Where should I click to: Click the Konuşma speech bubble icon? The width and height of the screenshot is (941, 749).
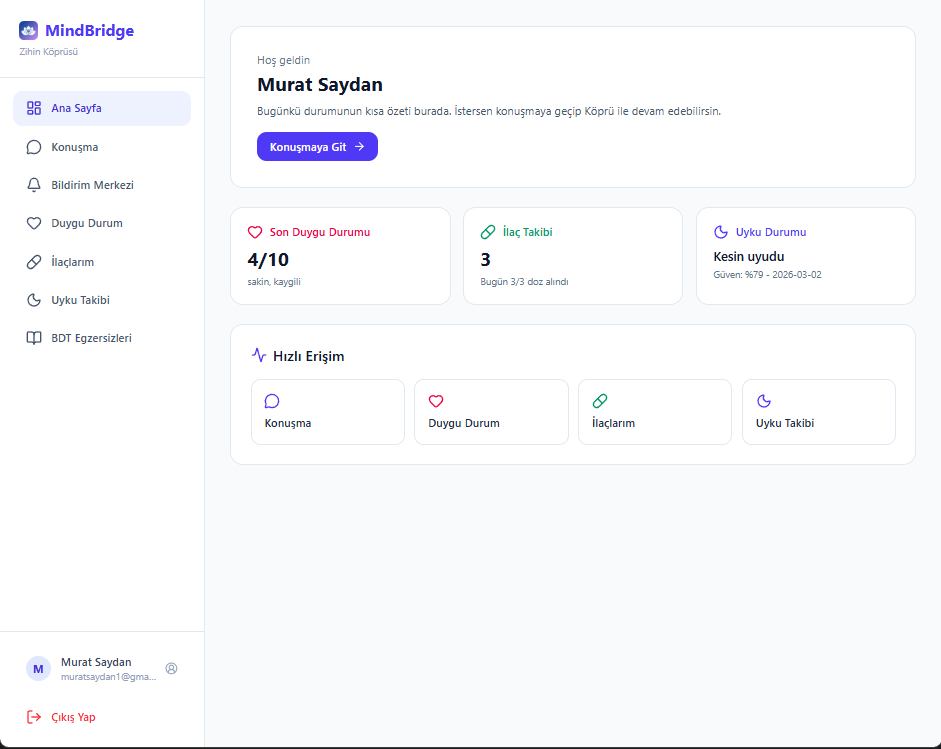click(x=32, y=146)
